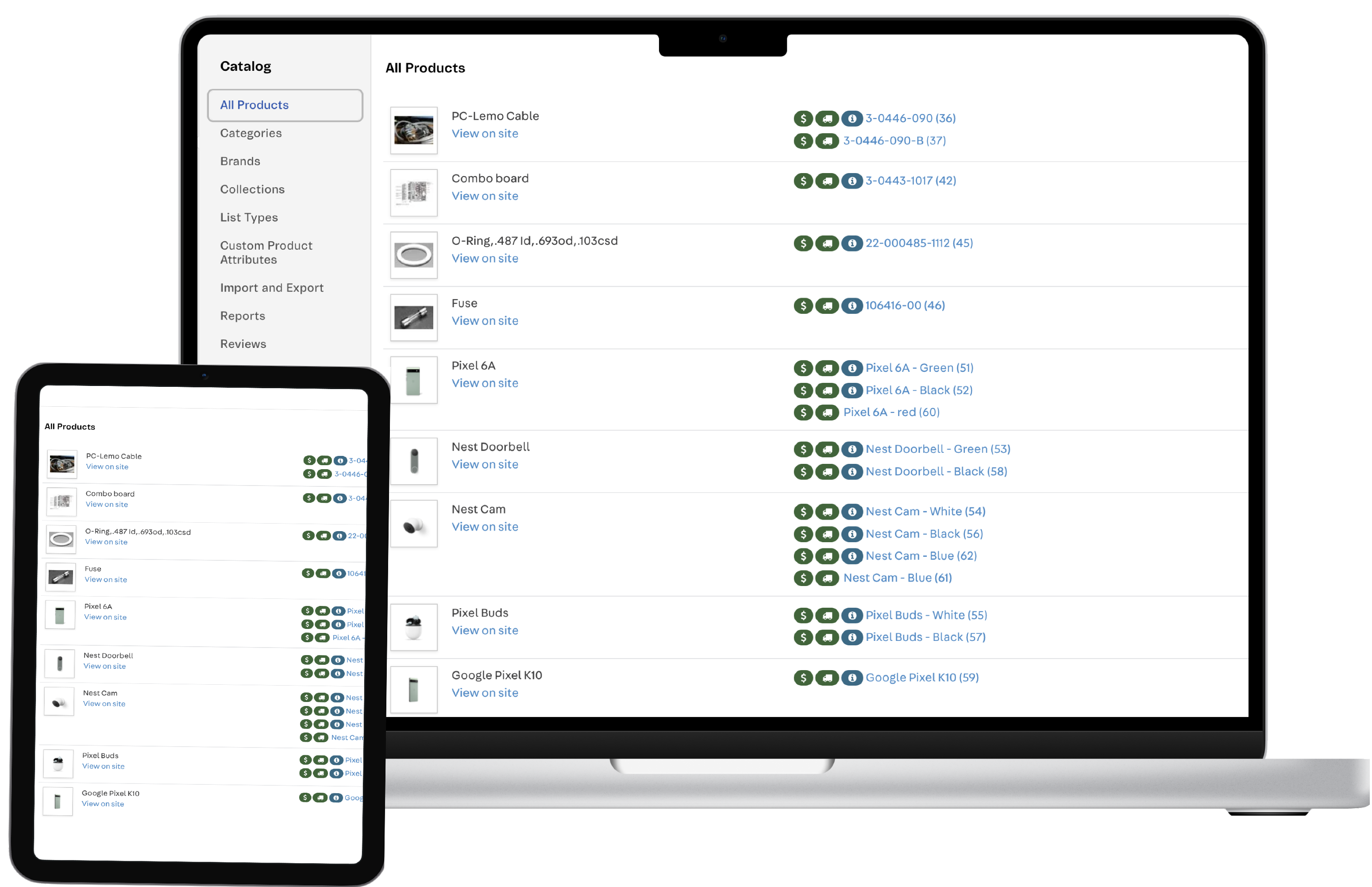
Task: Click Reviews in the catalog navigation
Action: pyautogui.click(x=243, y=343)
